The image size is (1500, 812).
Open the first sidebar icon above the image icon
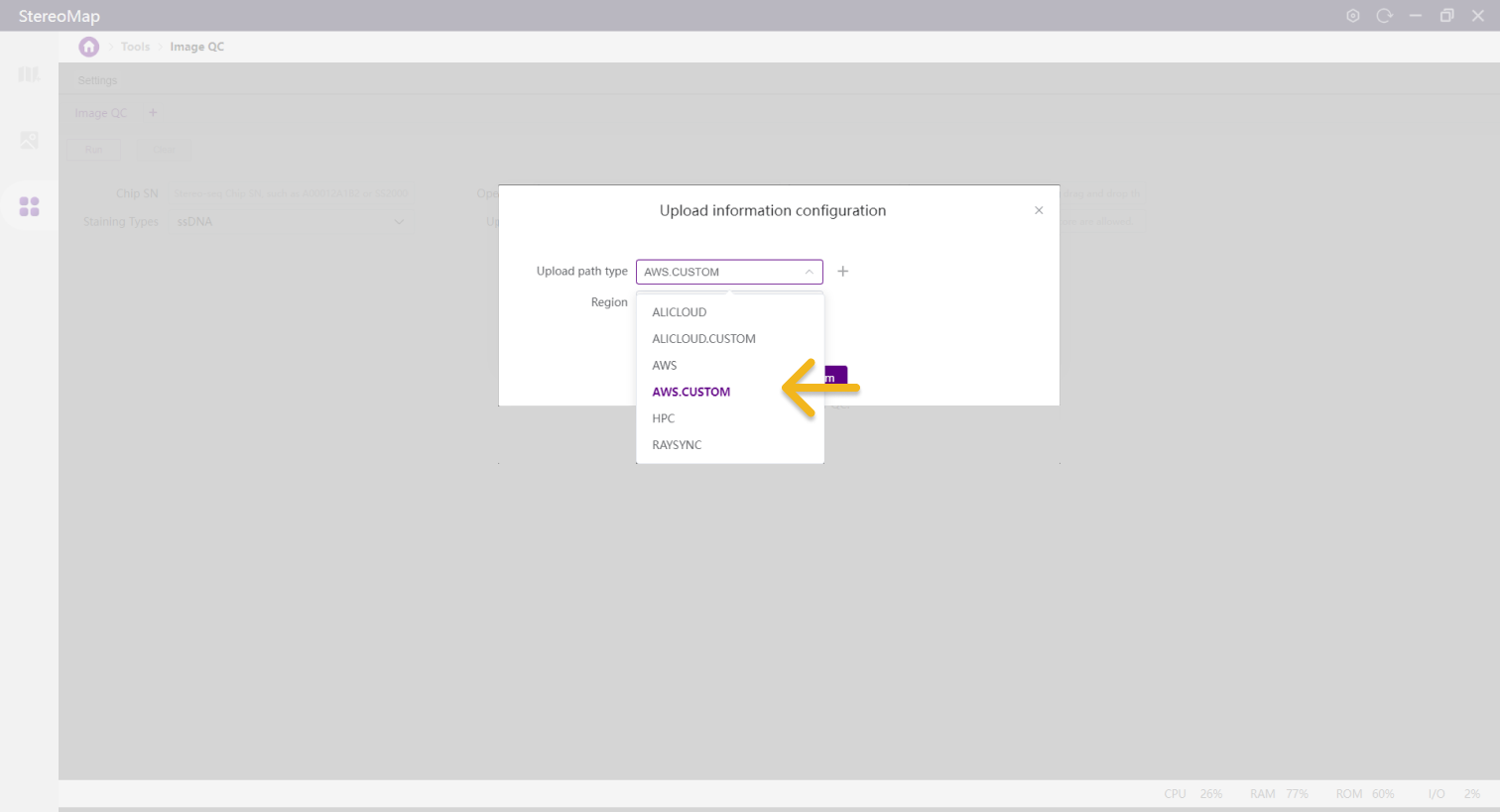(x=29, y=74)
